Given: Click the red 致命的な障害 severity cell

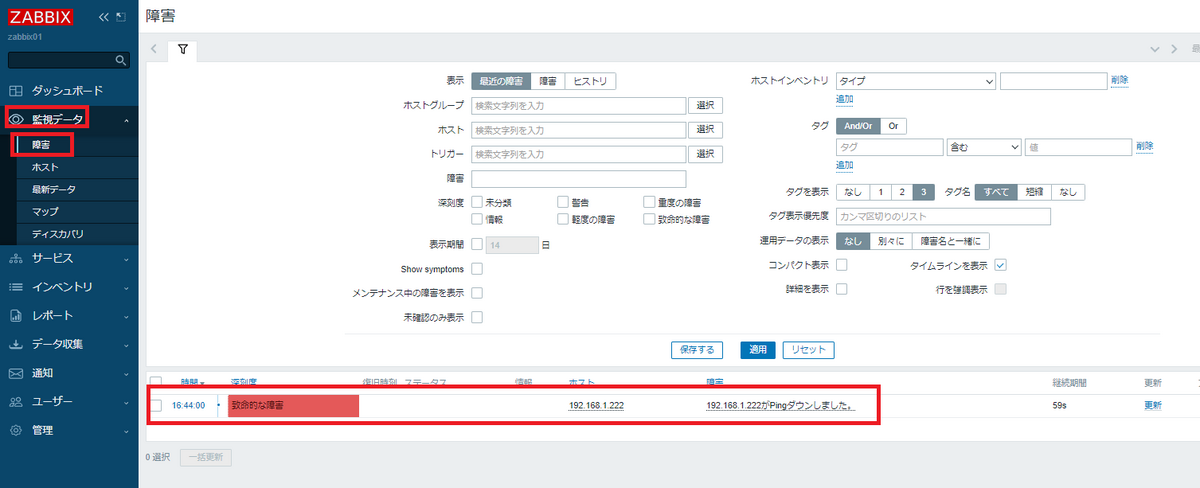Looking at the screenshot, I should [x=293, y=405].
